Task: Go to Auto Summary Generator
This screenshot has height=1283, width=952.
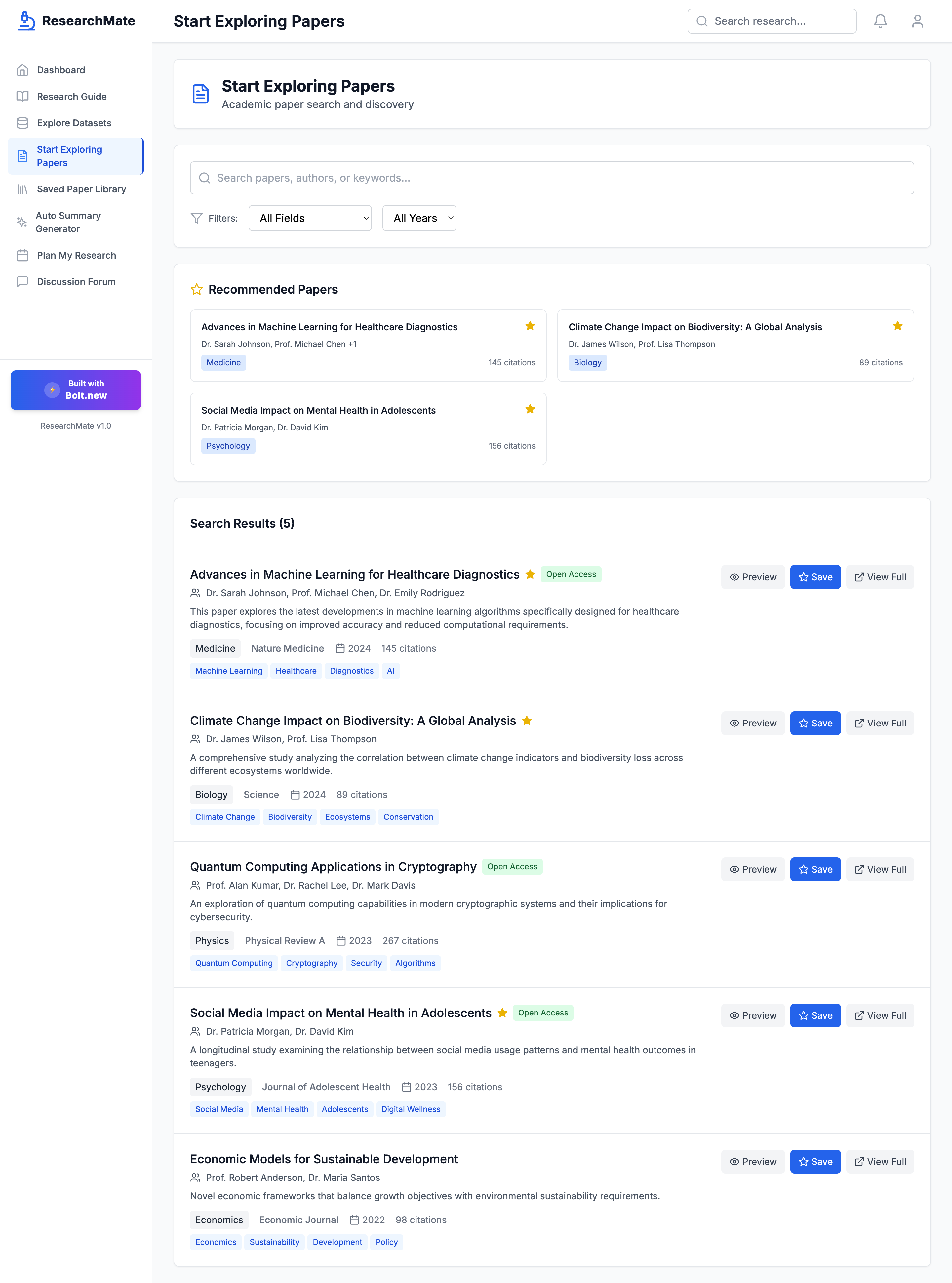Action: 68,222
